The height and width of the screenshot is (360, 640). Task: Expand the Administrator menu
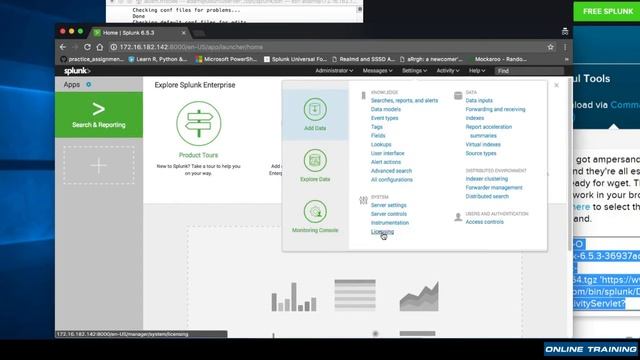[334, 71]
